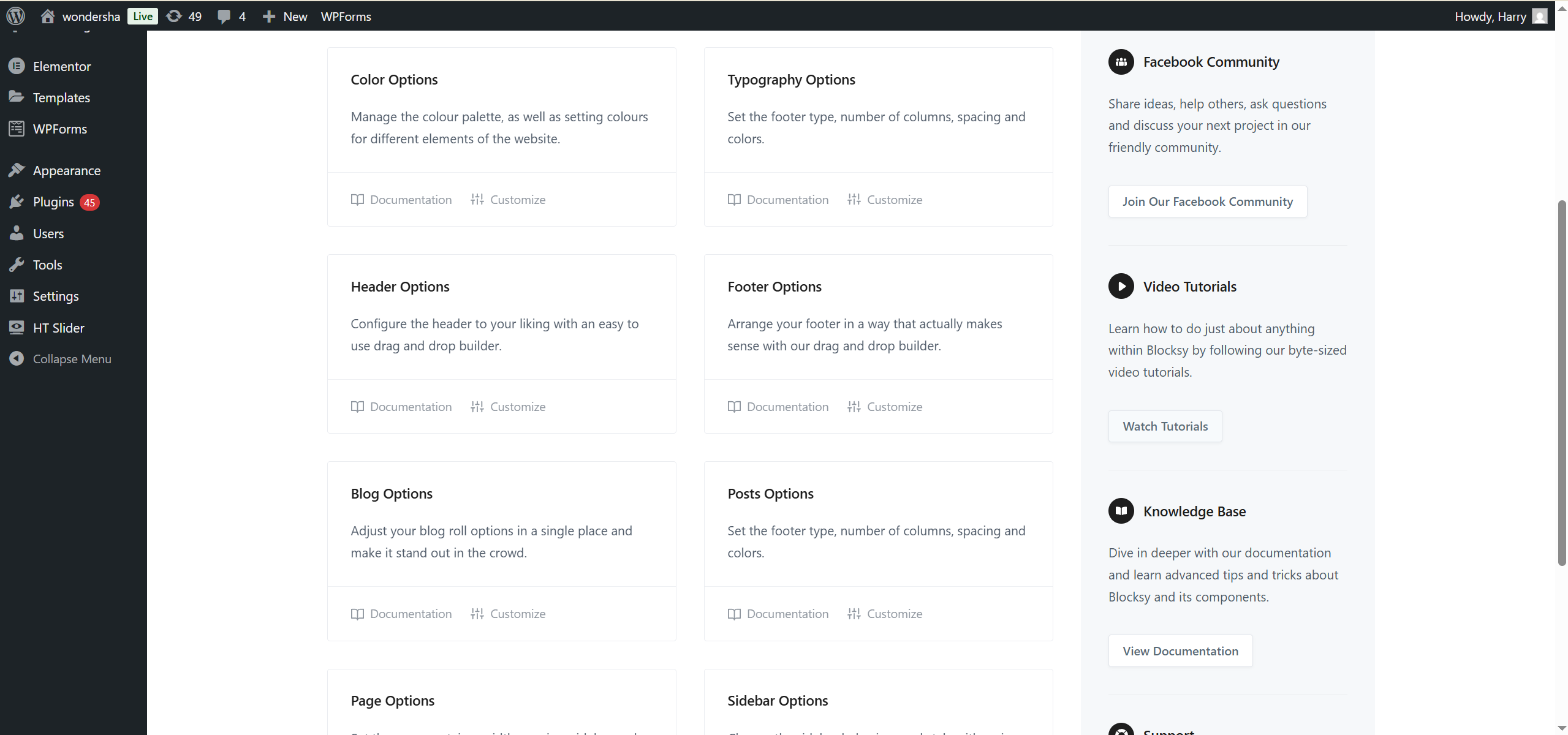
Task: Click the Elementor sidebar icon
Action: pos(17,66)
